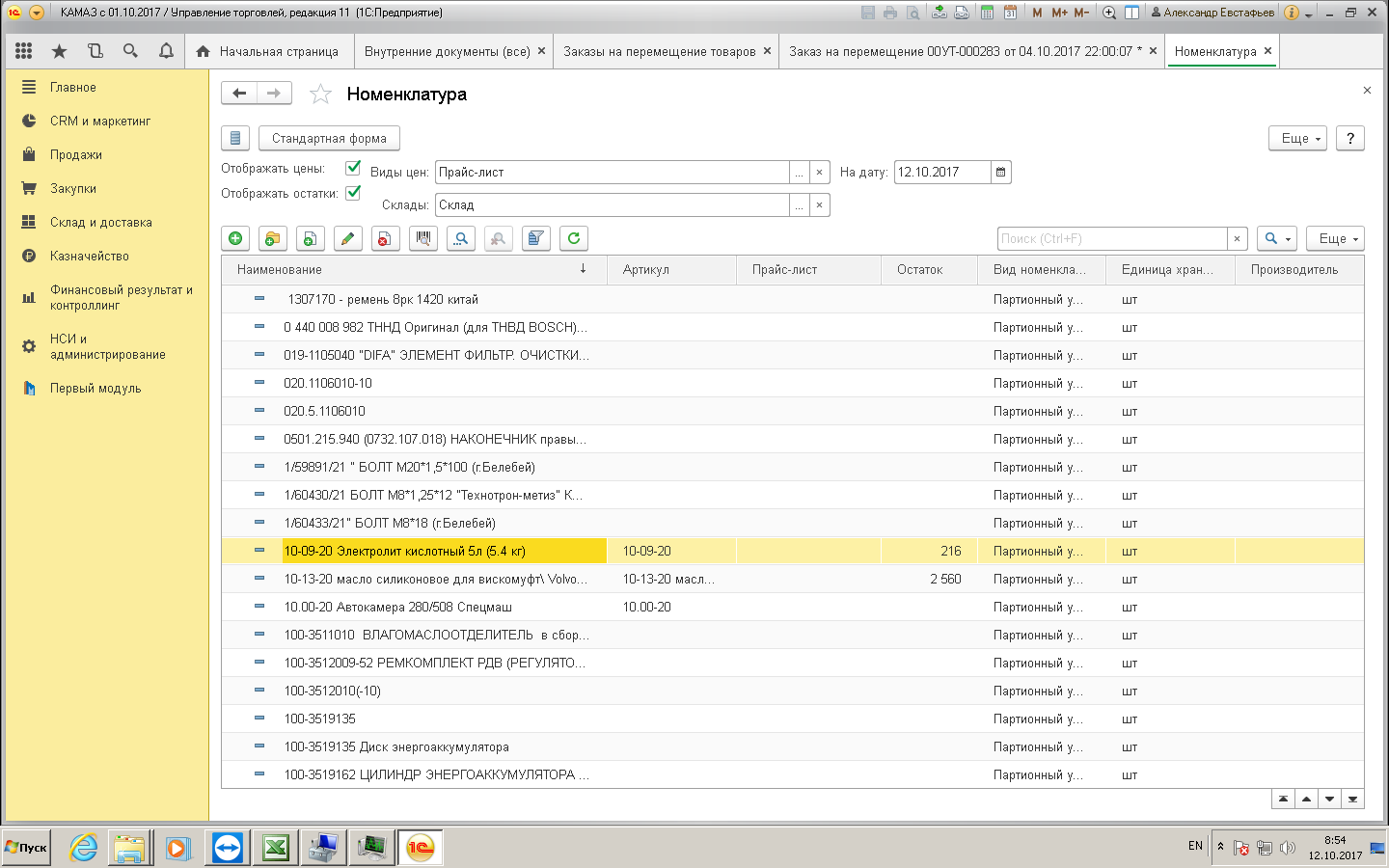1389x868 pixels.
Task: Click the M+ memory button
Action: point(1059,13)
